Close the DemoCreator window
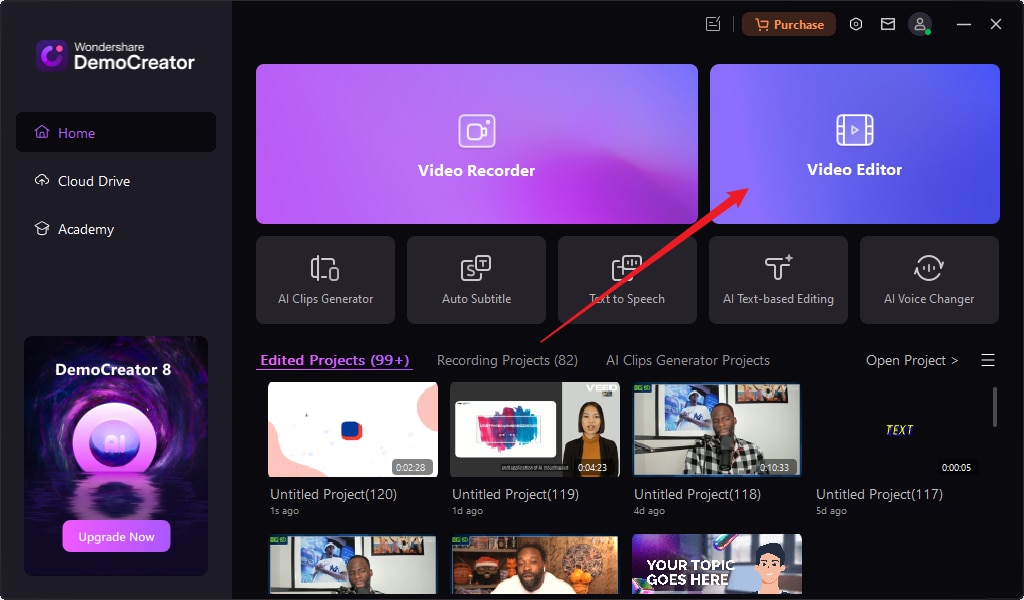The image size is (1024, 600). click(995, 24)
